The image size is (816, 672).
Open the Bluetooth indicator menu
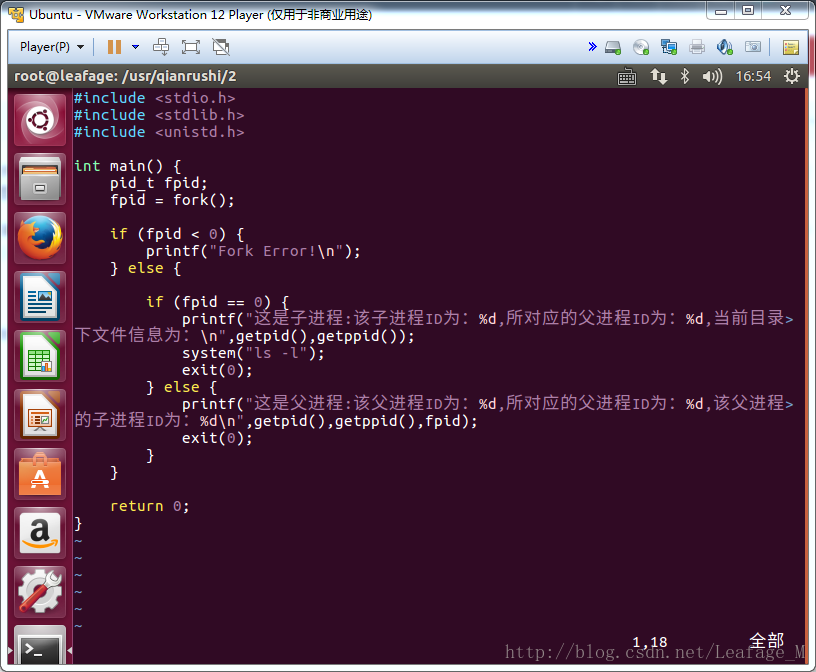point(685,77)
